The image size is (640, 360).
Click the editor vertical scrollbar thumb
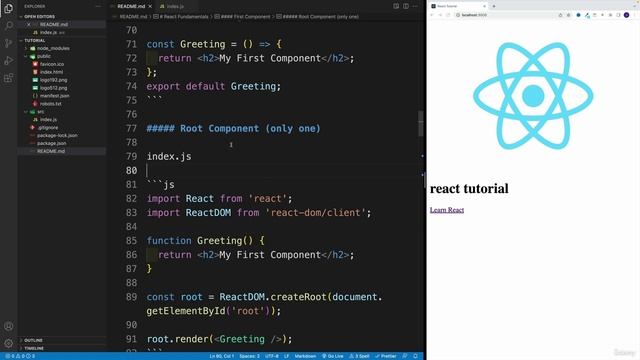click(x=420, y=124)
